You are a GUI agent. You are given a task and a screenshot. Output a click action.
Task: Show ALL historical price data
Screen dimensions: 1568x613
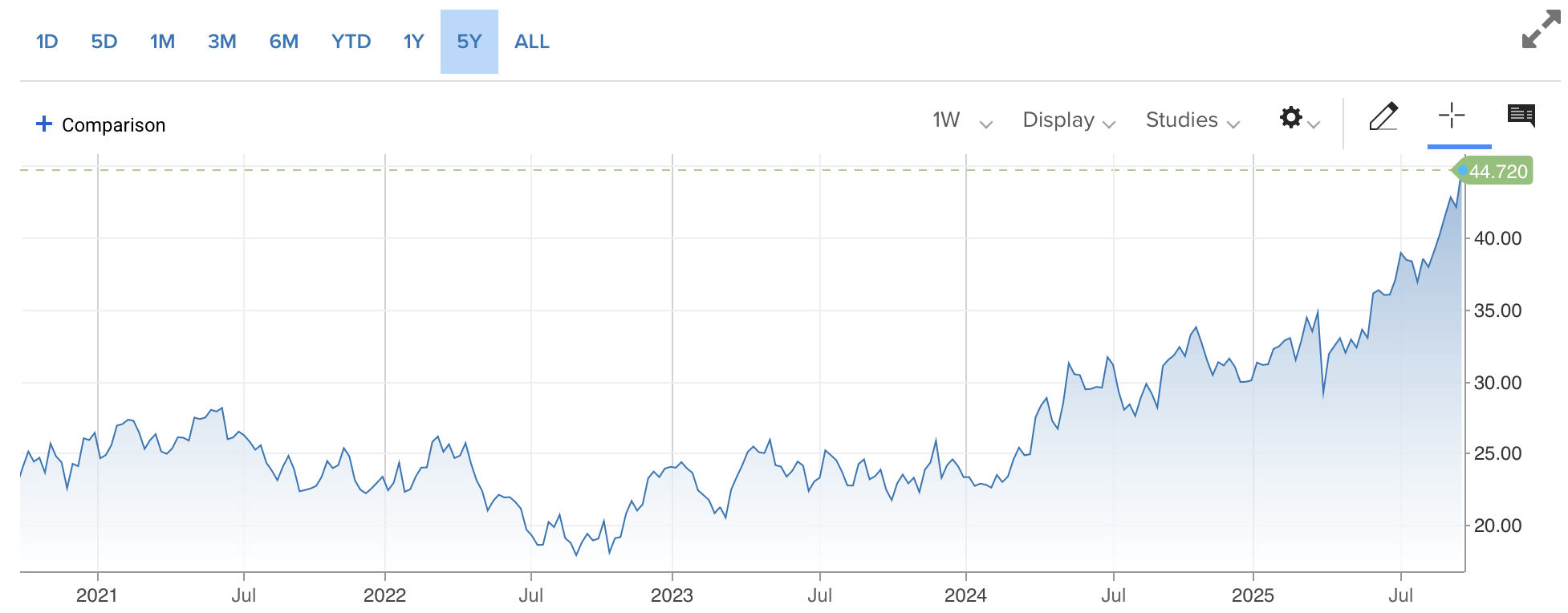[531, 42]
